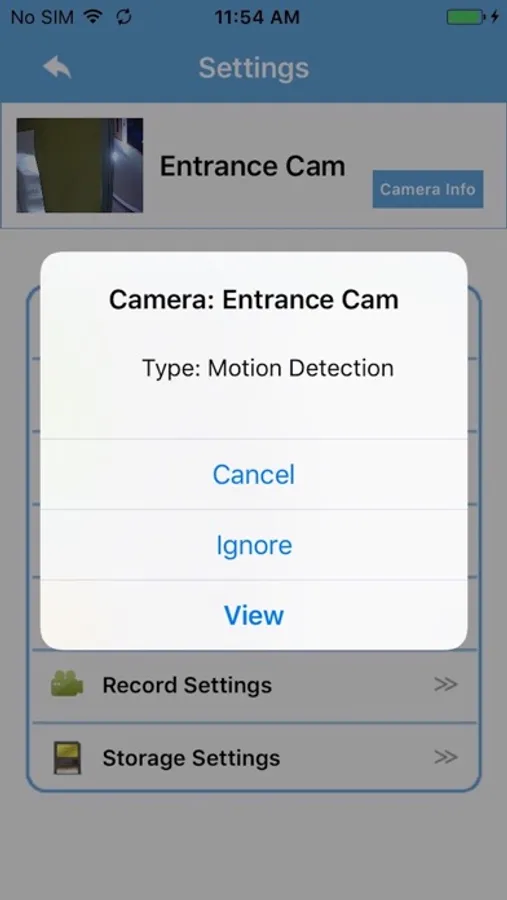Expand Storage Settings via its double chevron

(446, 758)
